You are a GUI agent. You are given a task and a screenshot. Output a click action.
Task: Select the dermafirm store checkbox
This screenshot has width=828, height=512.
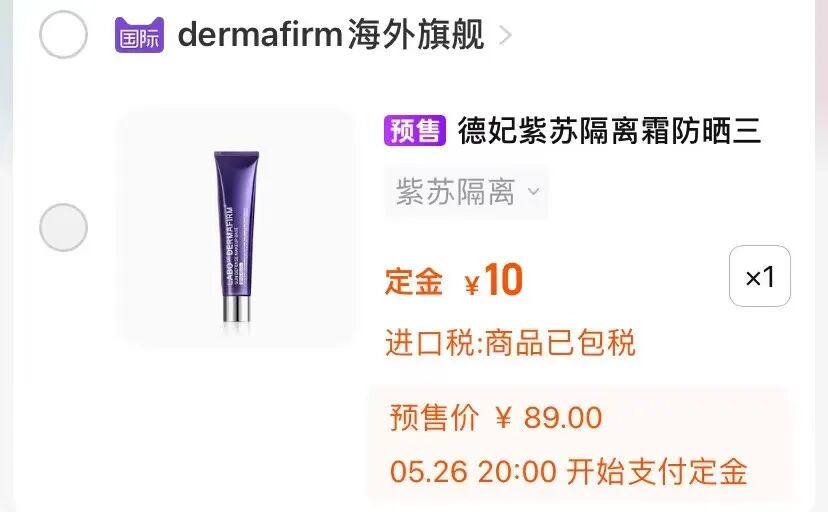coord(63,34)
